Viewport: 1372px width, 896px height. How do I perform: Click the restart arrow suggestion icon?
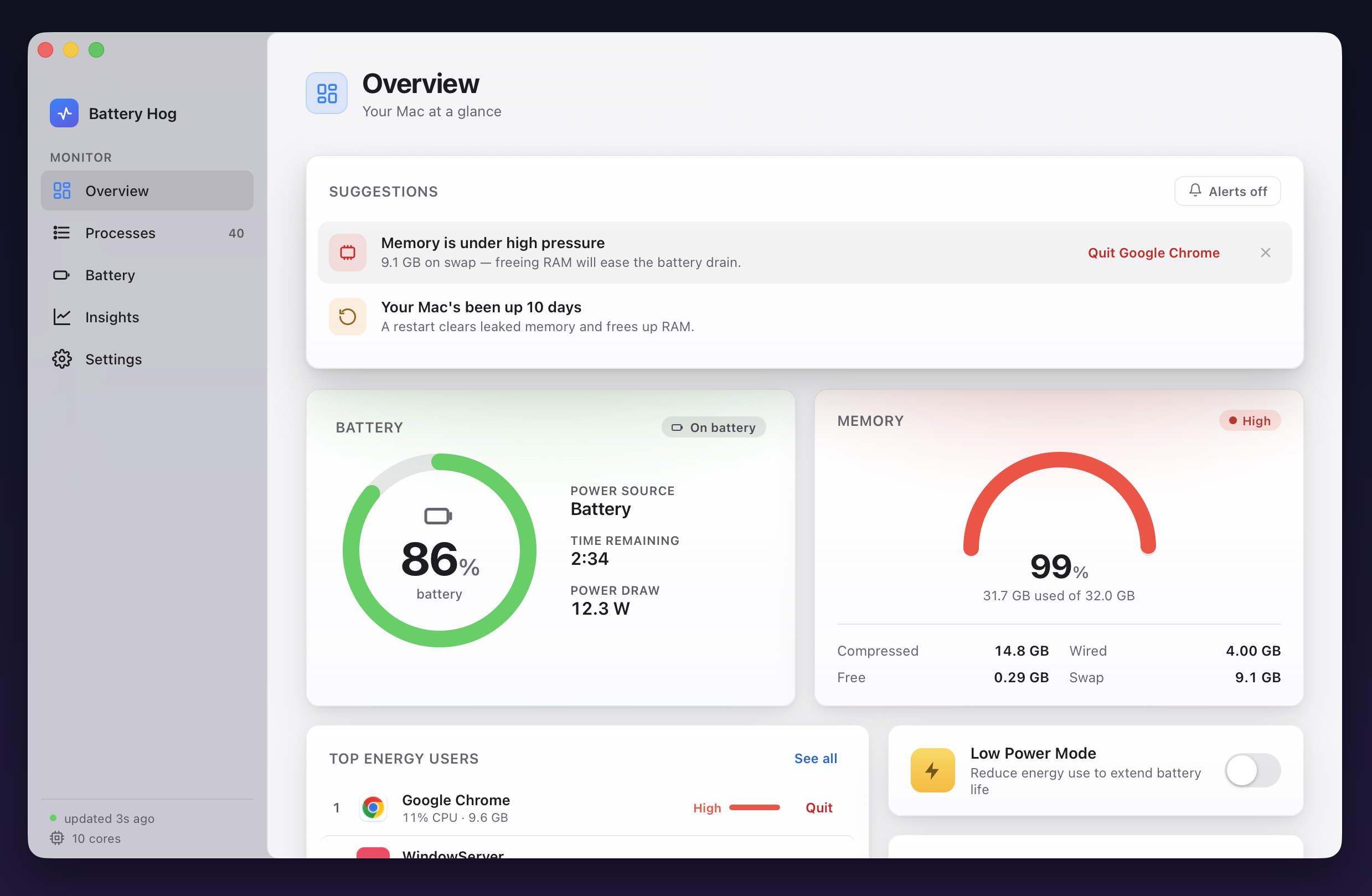point(348,317)
